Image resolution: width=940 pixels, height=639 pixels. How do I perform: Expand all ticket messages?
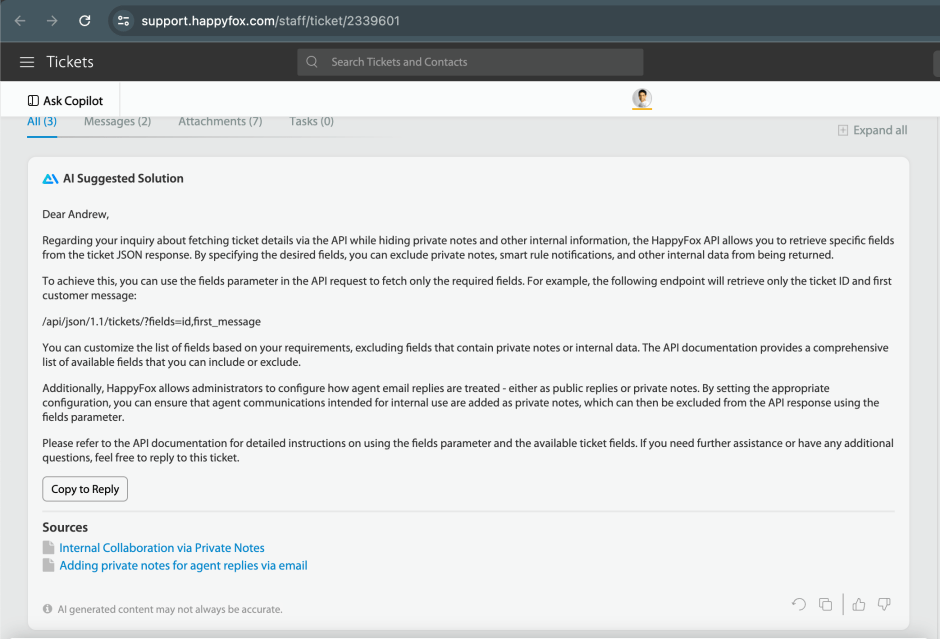click(872, 129)
